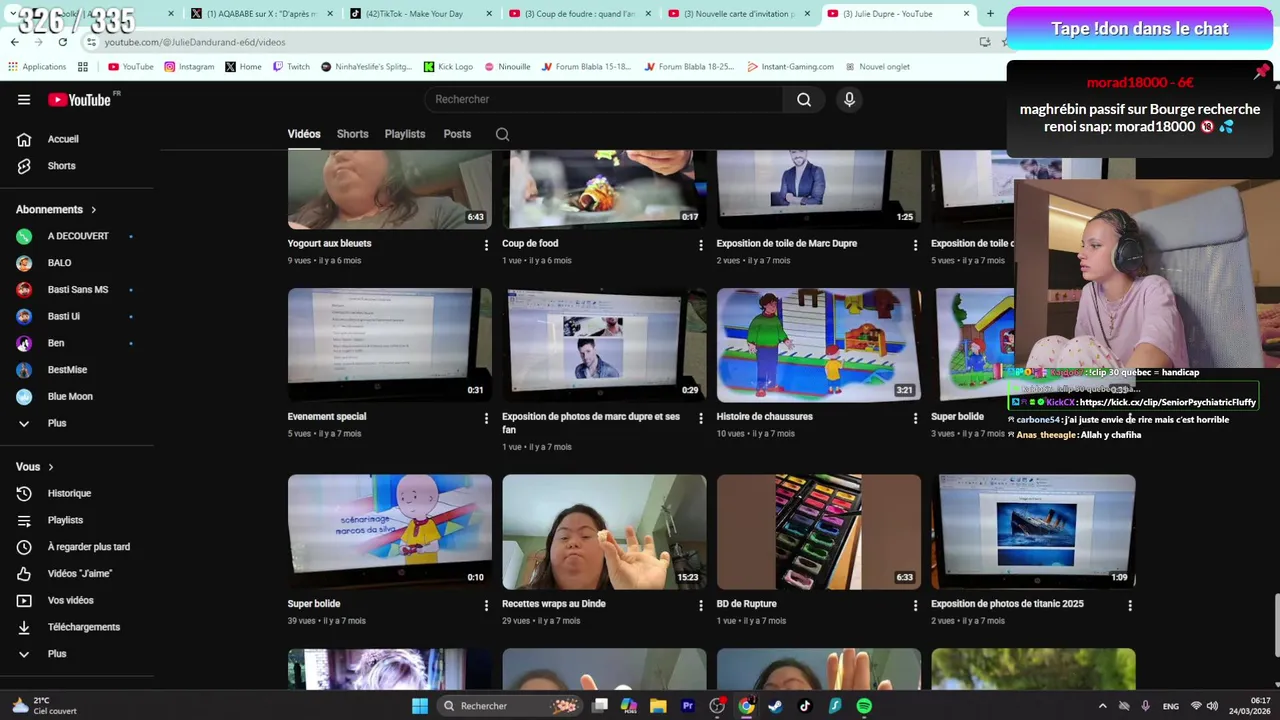Image resolution: width=1280 pixels, height=720 pixels.
Task: Switch to the Coup de foudre browser tab
Action: pos(580,14)
